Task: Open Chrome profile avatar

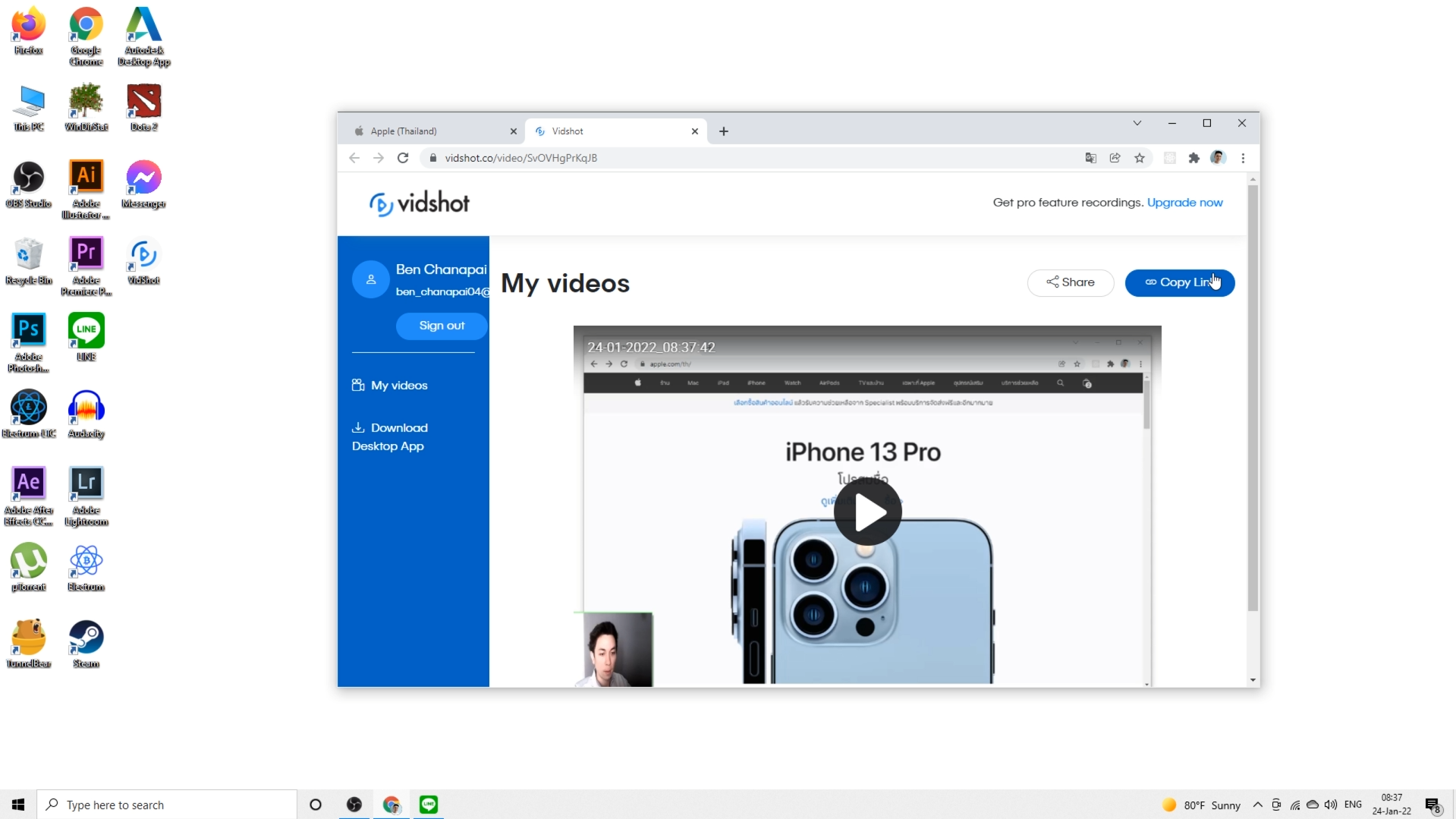Action: tap(1218, 158)
